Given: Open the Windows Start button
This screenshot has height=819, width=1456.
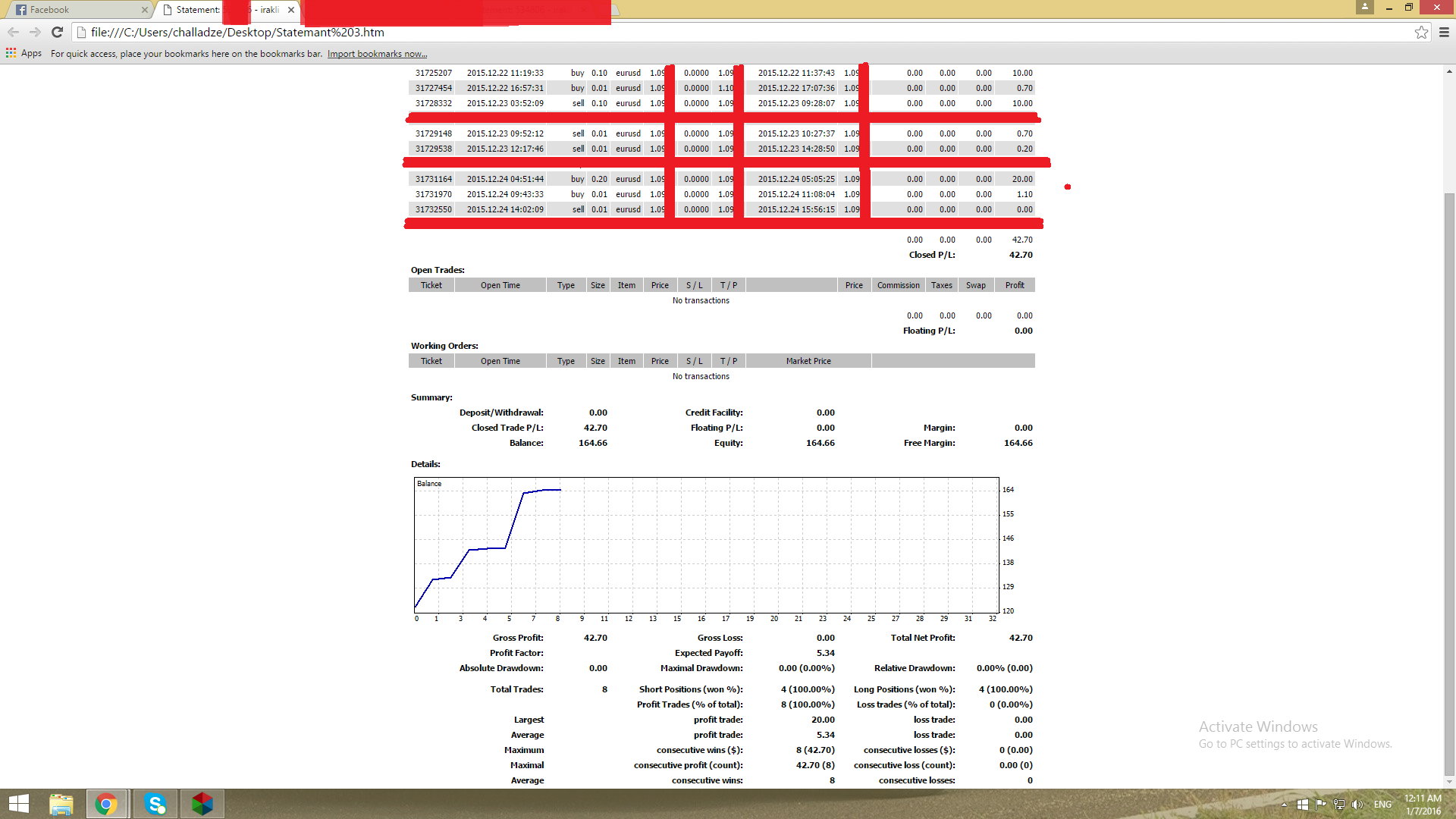Looking at the screenshot, I should [x=18, y=804].
